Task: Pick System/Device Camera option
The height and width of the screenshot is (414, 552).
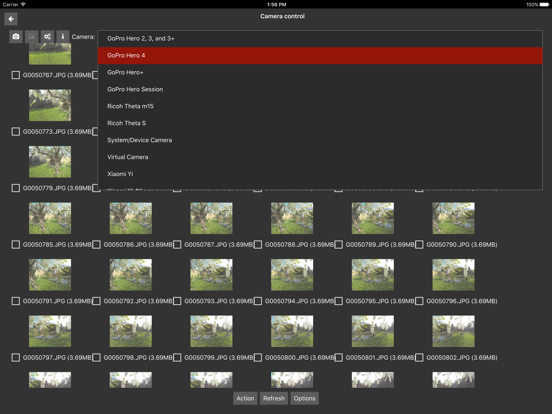Action: coord(320,140)
